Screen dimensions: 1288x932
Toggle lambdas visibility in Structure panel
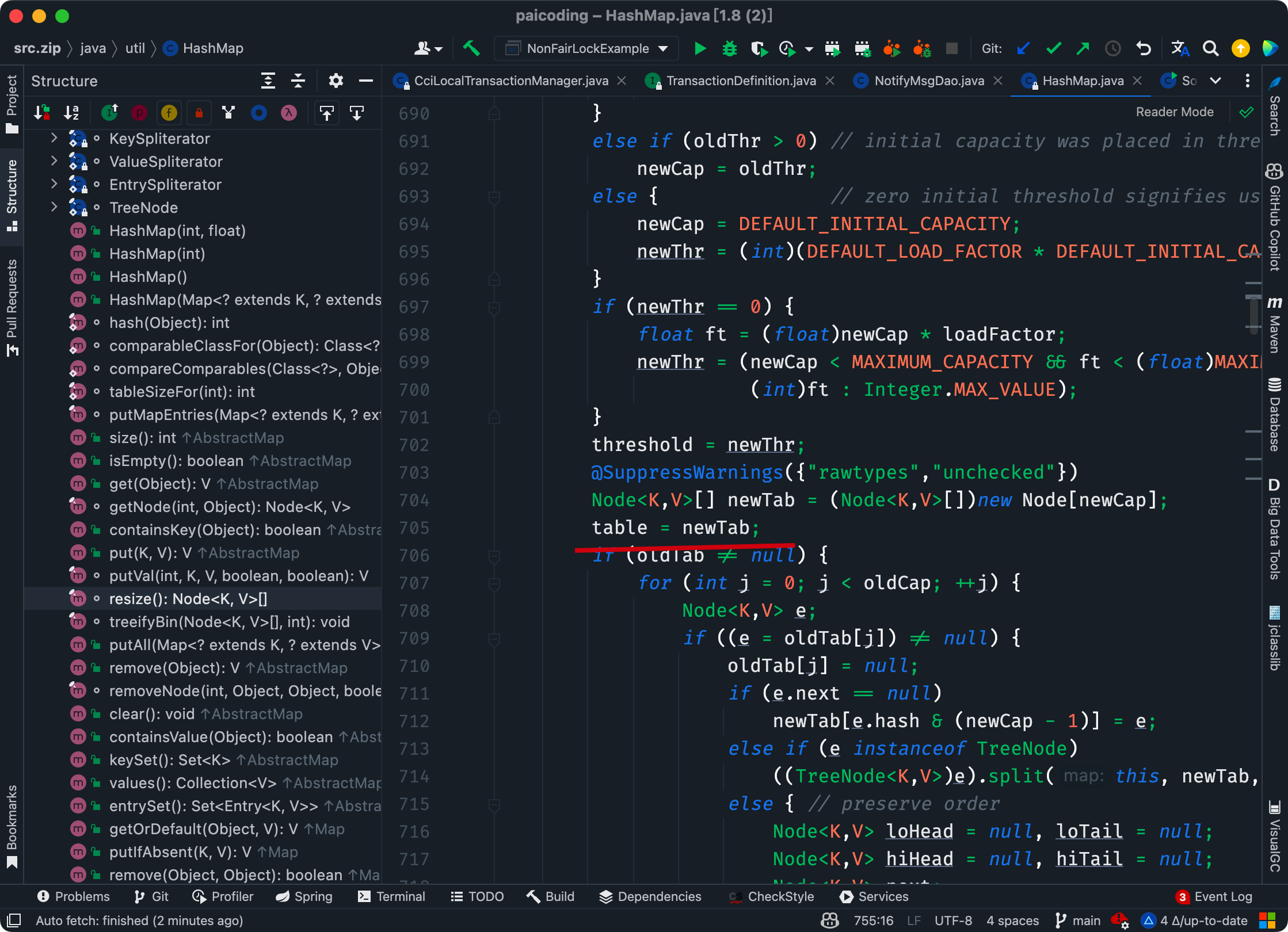289,113
